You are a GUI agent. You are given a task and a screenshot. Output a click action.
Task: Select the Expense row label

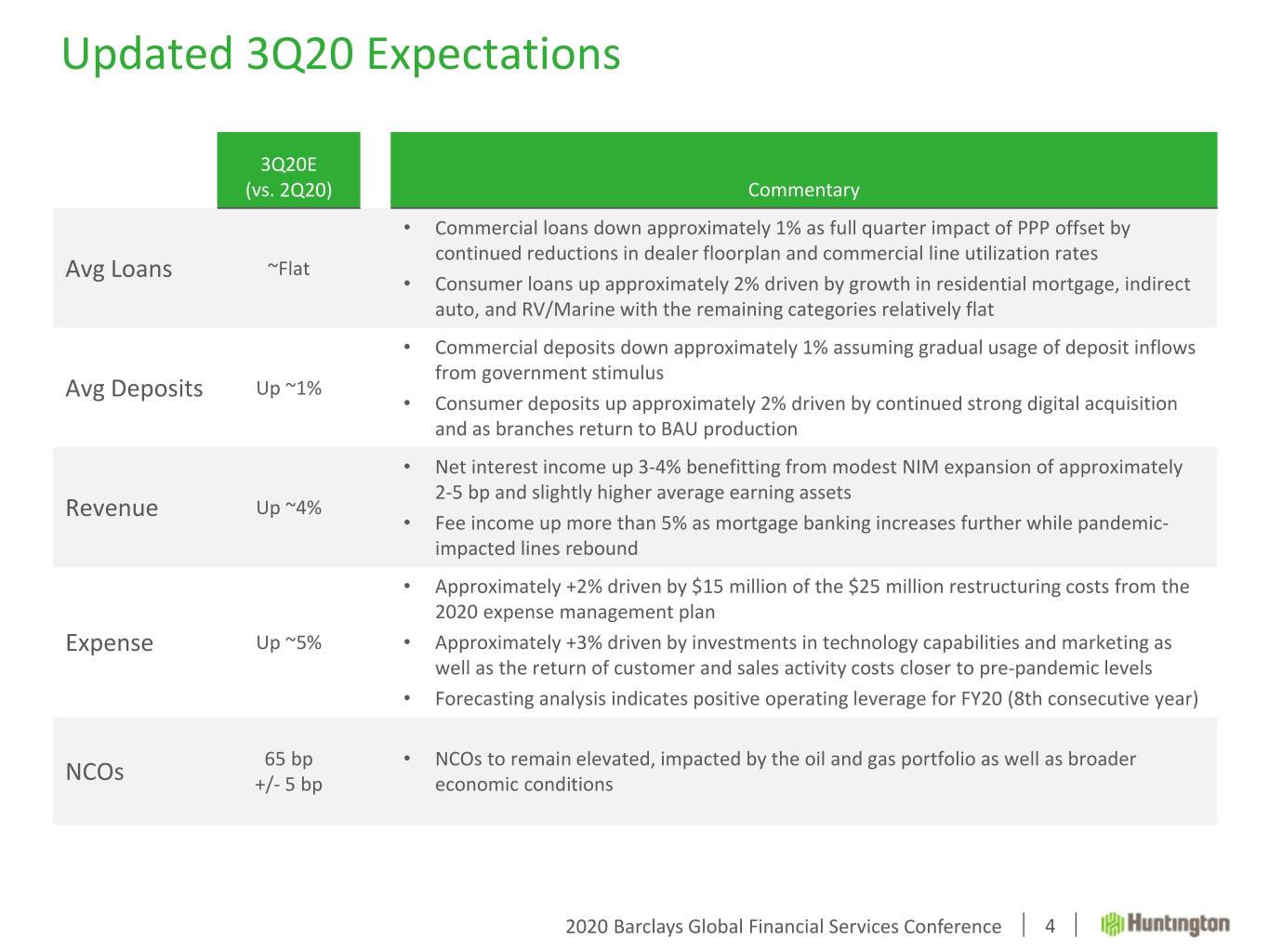(109, 642)
